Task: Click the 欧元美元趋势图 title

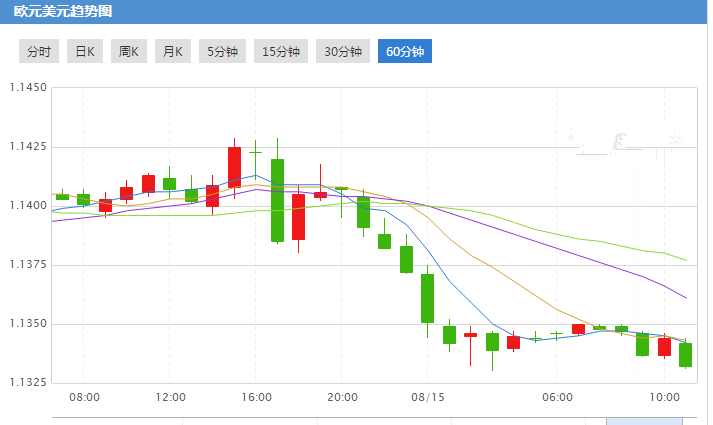Action: pyautogui.click(x=57, y=12)
